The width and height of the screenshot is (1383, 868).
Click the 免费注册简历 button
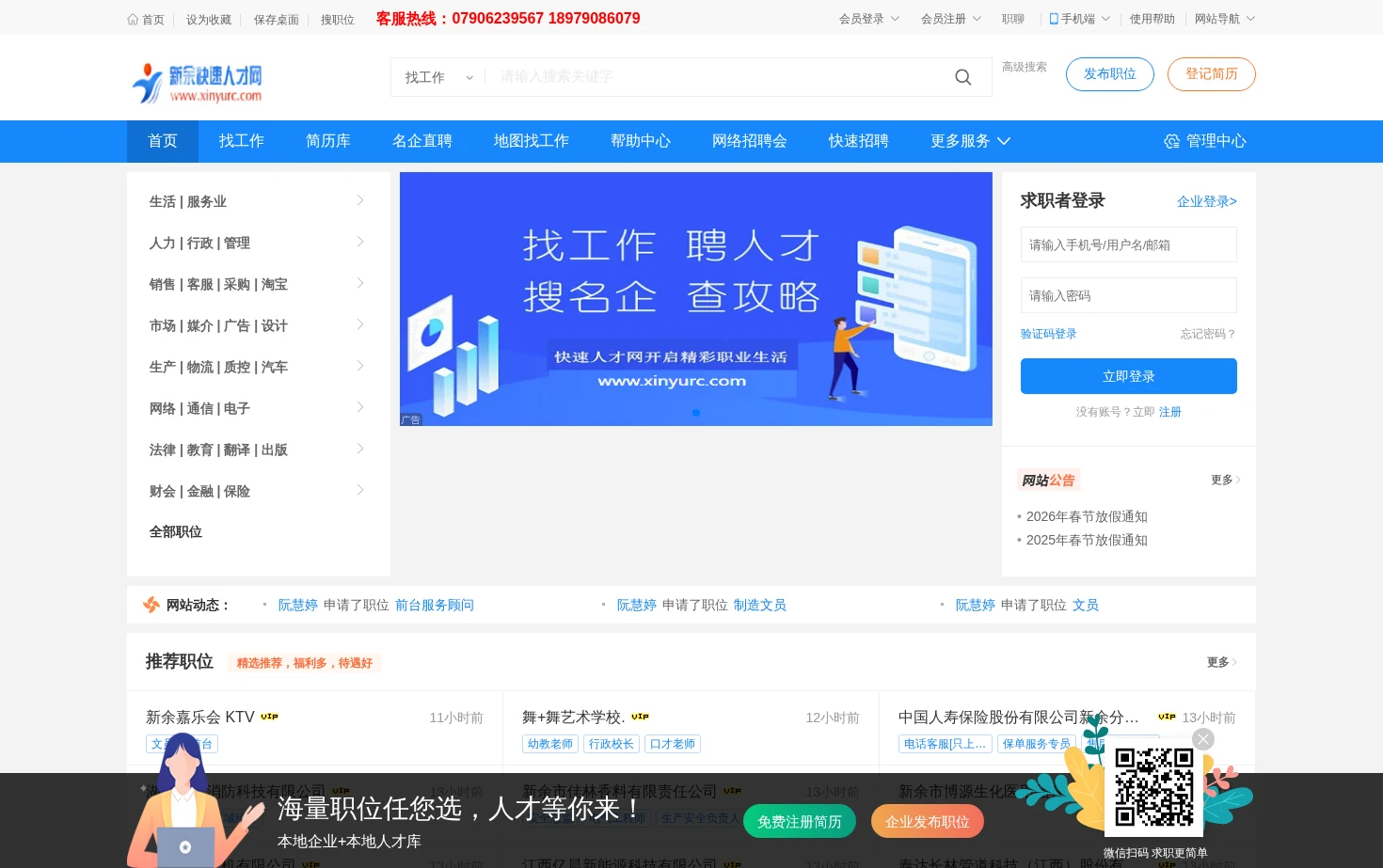(x=800, y=821)
